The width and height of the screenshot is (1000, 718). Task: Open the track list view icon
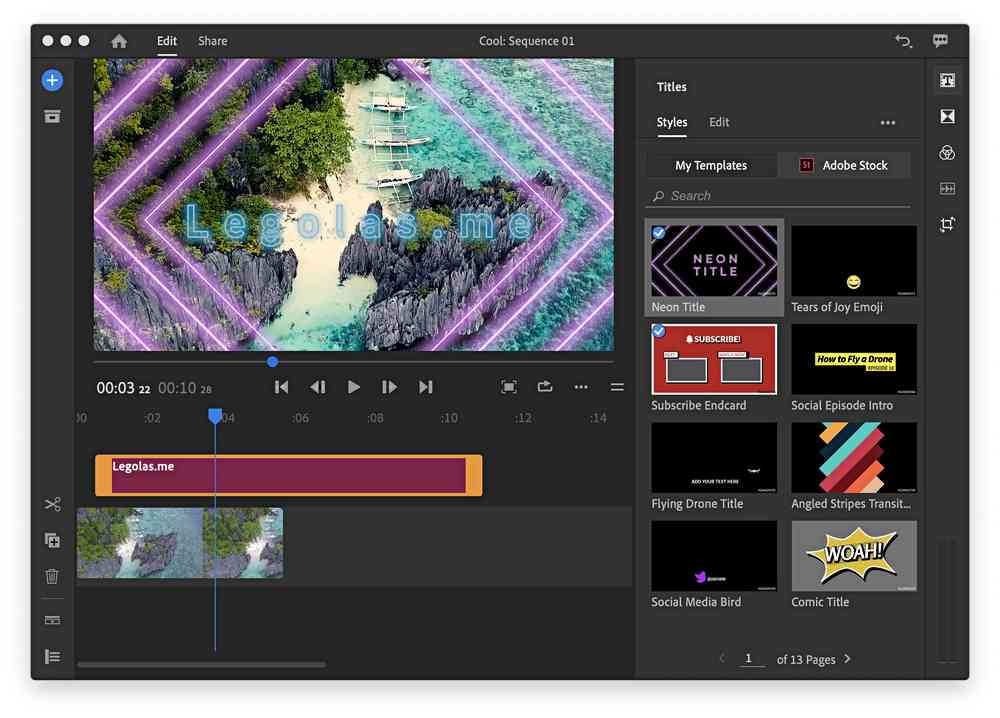point(52,656)
